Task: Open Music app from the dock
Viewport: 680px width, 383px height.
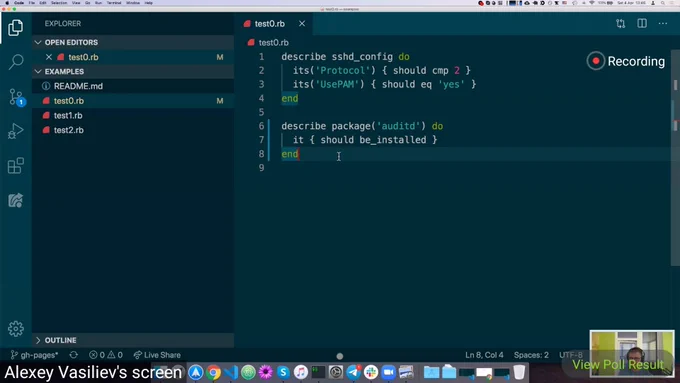Action: [301, 372]
